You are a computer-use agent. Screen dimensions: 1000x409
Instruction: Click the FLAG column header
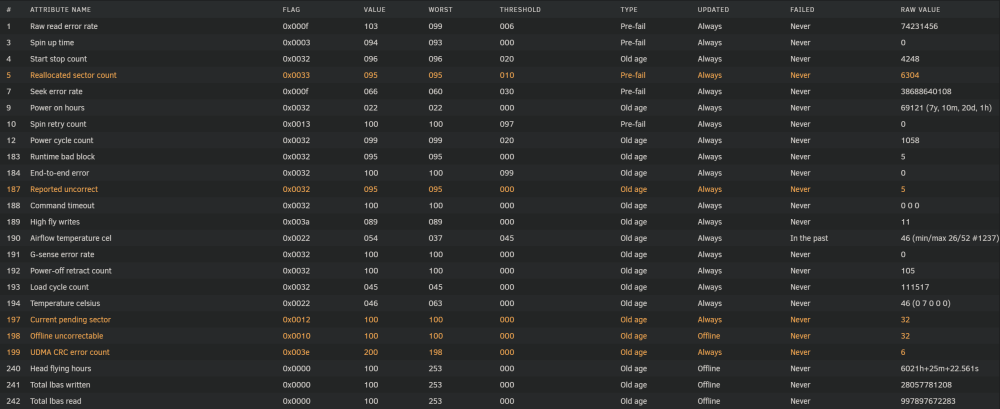pos(291,10)
